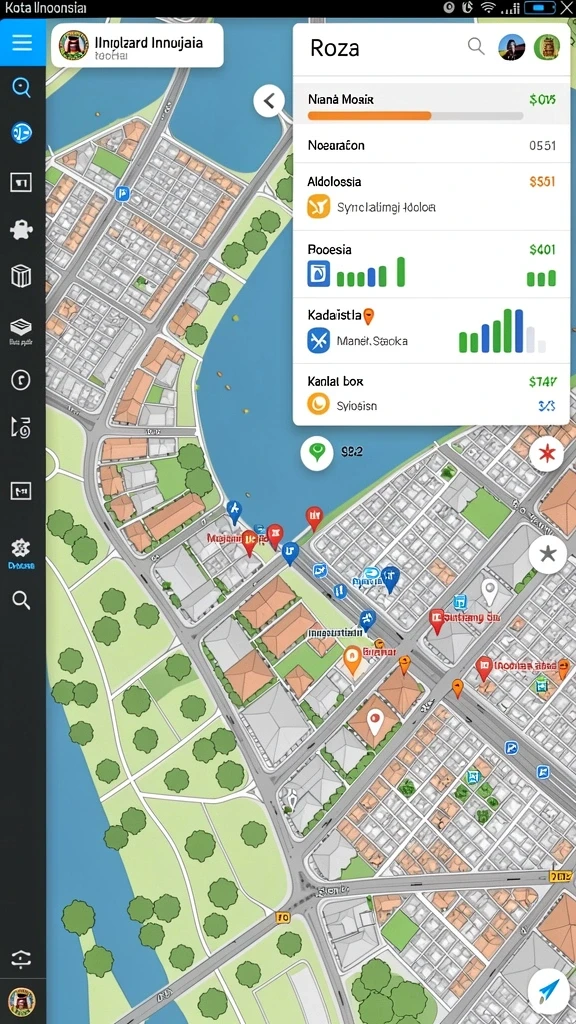Click the gray star favorite button
The width and height of the screenshot is (576, 1024).
click(x=547, y=555)
